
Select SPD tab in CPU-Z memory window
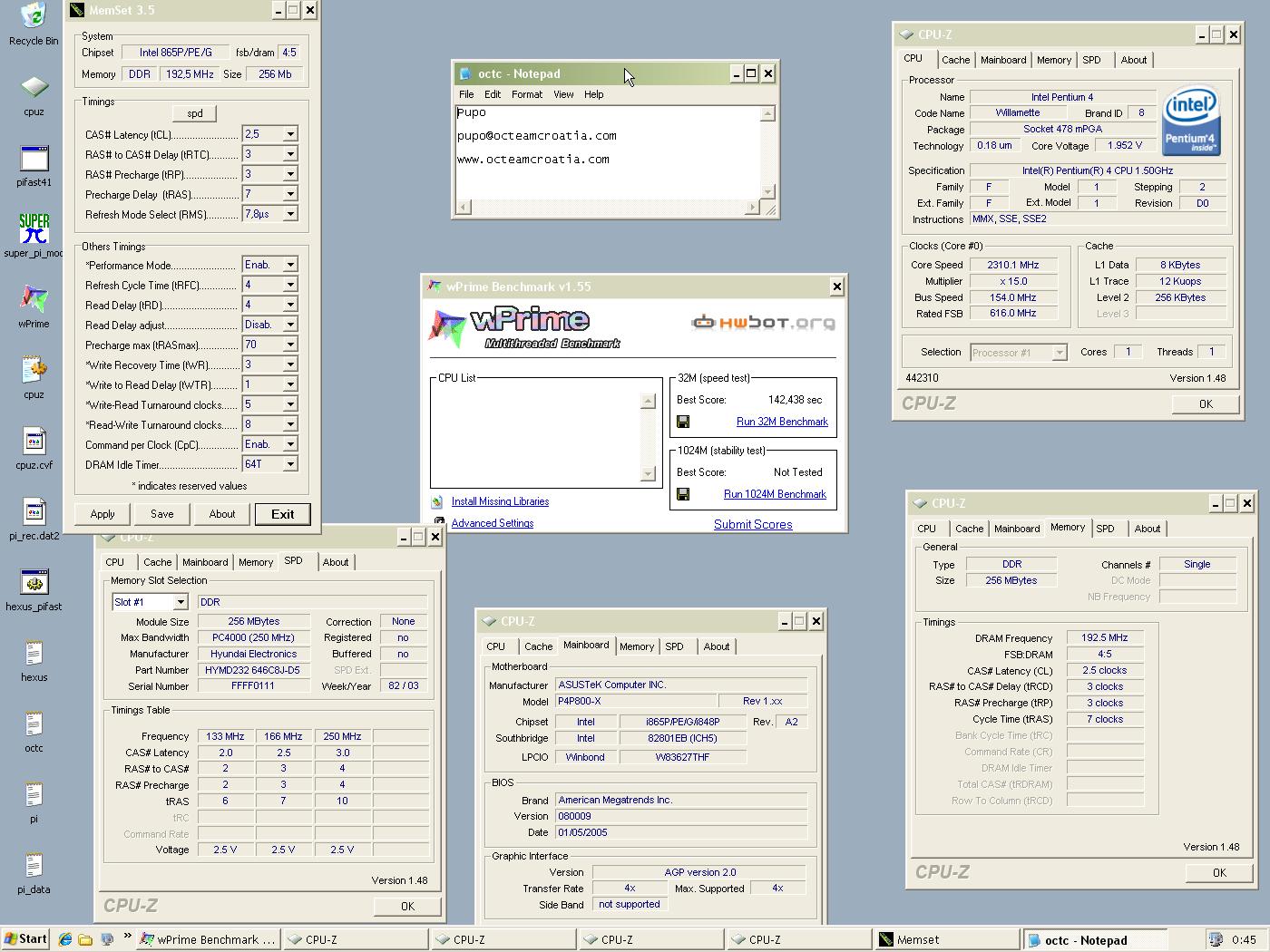click(1105, 529)
